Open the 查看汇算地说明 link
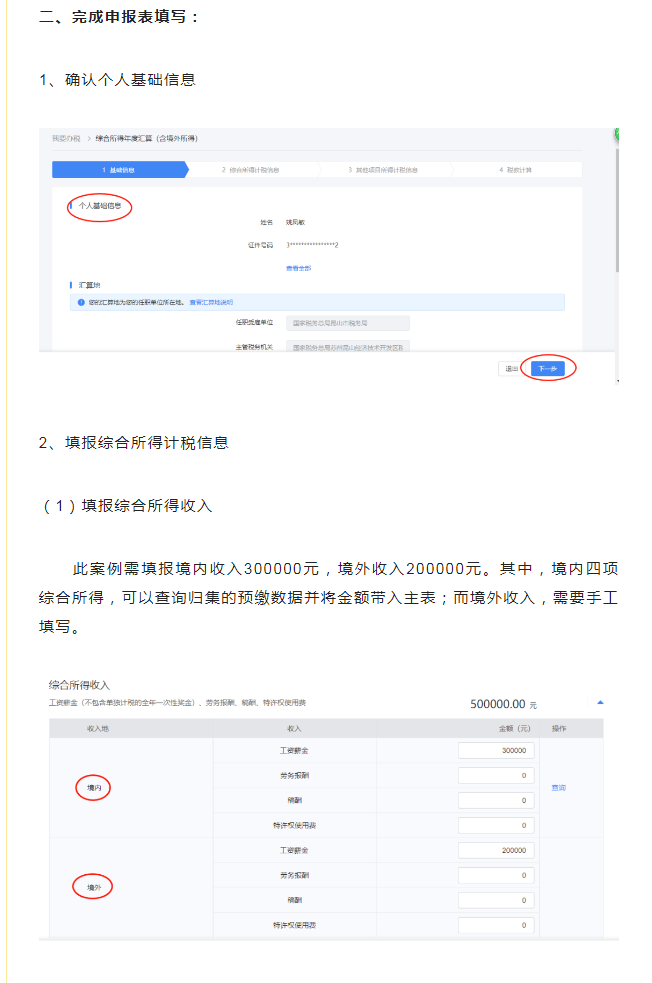The height and width of the screenshot is (983, 652). (x=211, y=302)
